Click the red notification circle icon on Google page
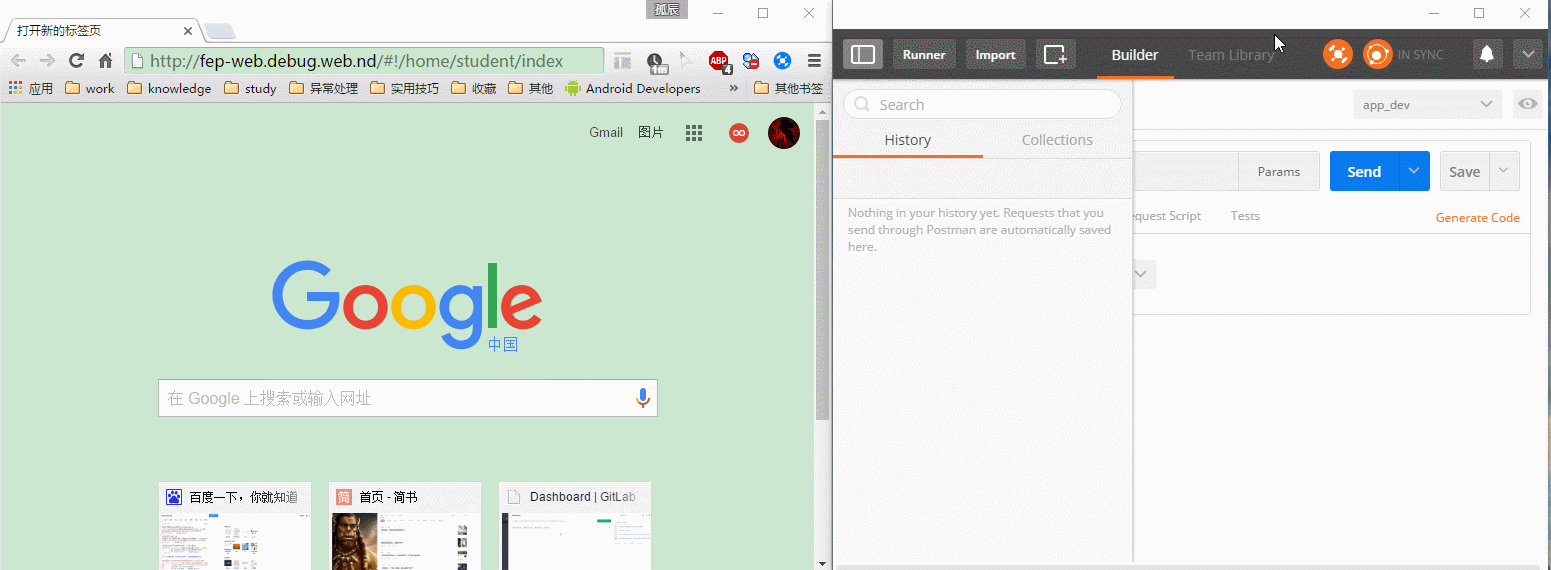Screen dimensions: 1551x570 tap(739, 133)
